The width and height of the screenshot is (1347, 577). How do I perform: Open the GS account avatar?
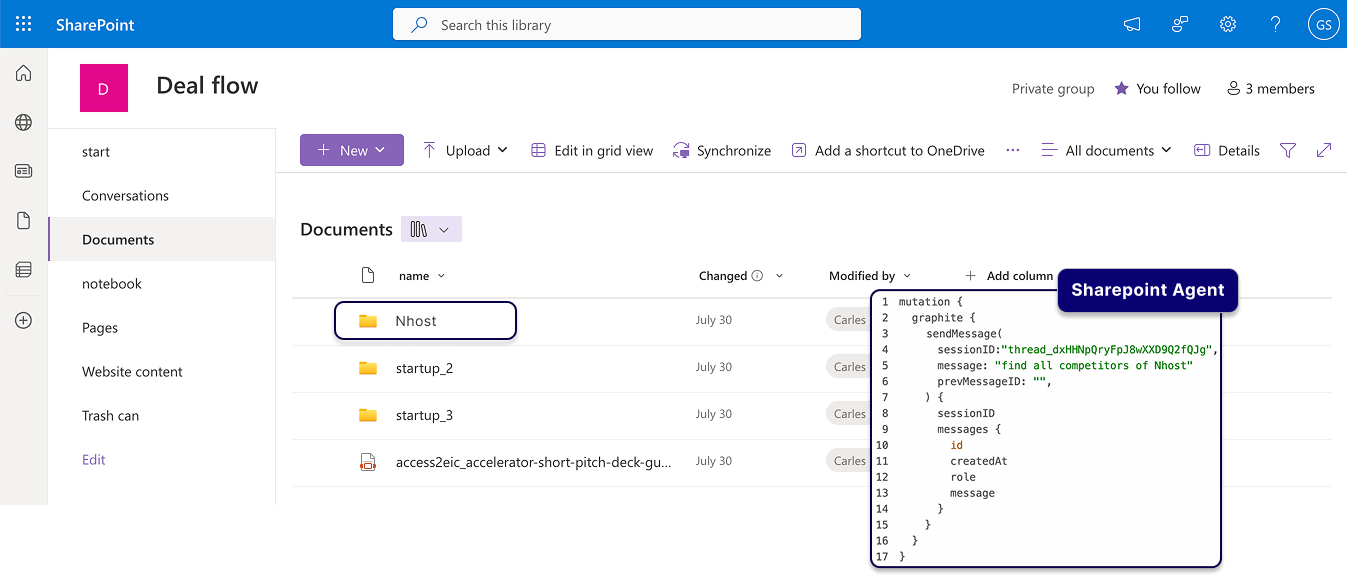click(1323, 25)
